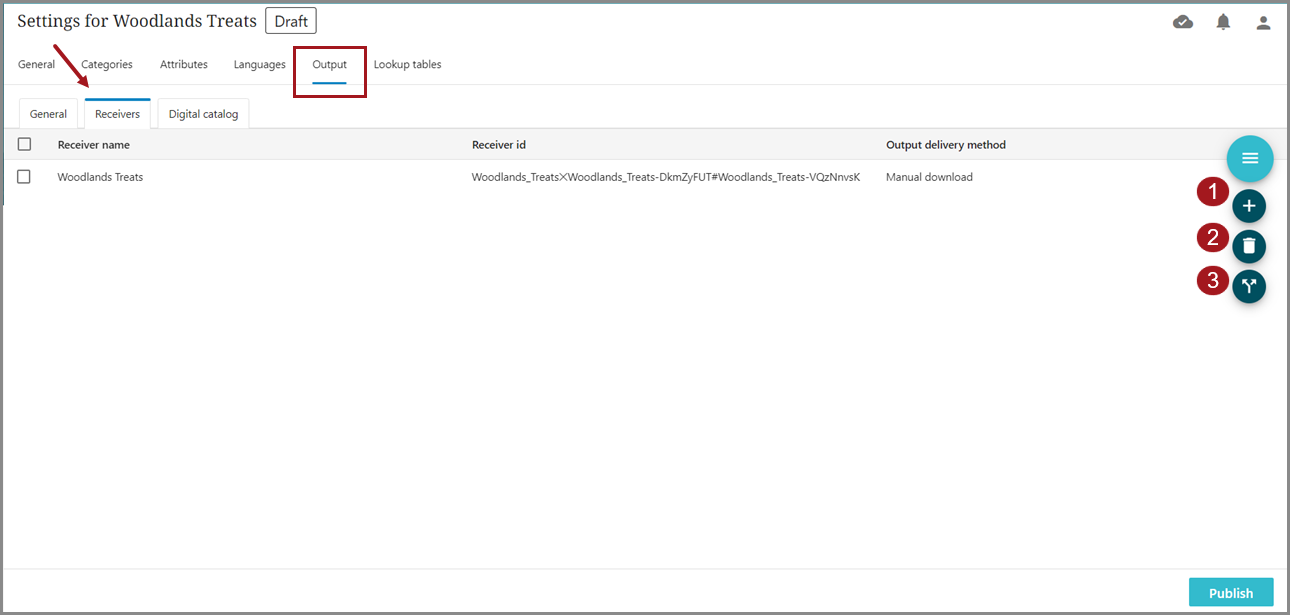Select the Output tab
The height and width of the screenshot is (615, 1290).
pos(329,64)
